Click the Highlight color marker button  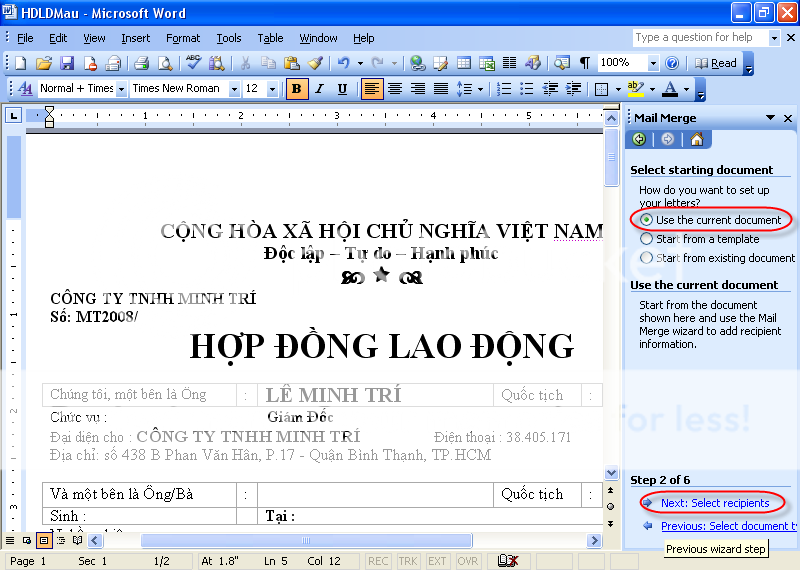click(x=635, y=89)
